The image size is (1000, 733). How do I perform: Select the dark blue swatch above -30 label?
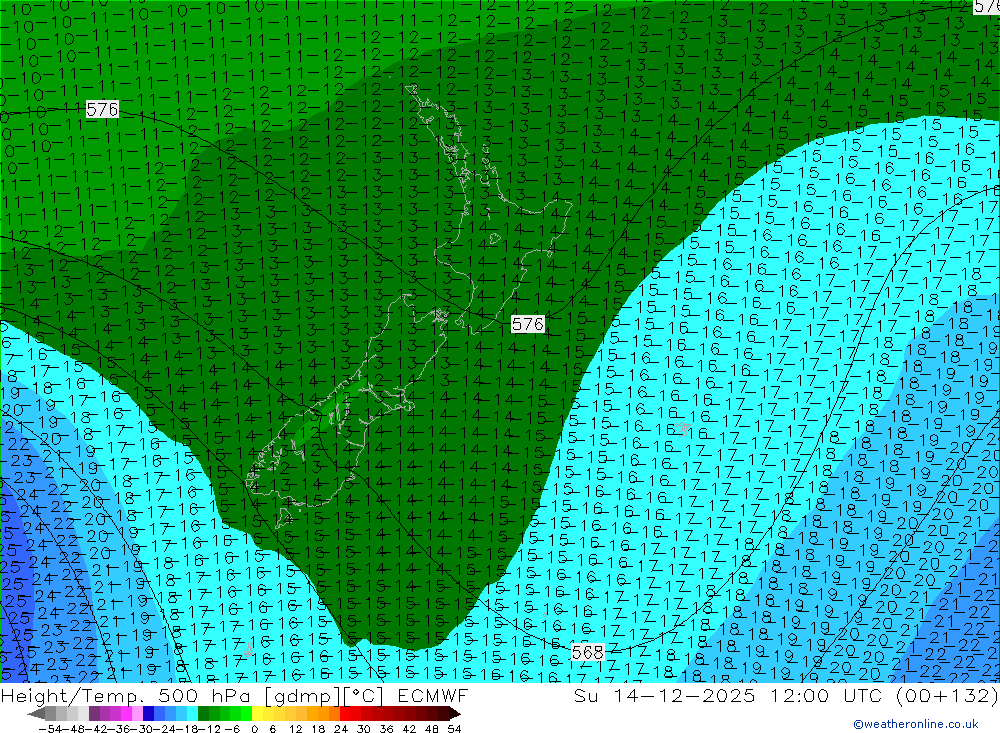pyautogui.click(x=149, y=714)
